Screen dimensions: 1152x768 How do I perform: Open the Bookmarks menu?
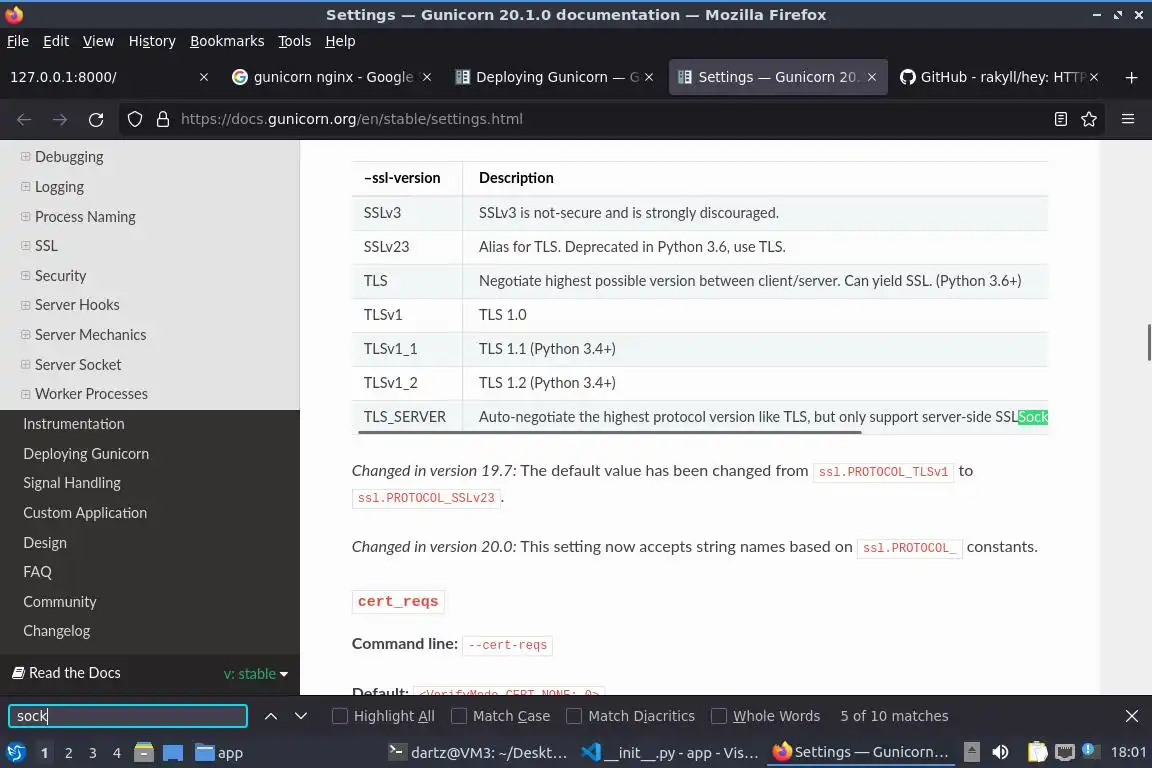pyautogui.click(x=227, y=41)
